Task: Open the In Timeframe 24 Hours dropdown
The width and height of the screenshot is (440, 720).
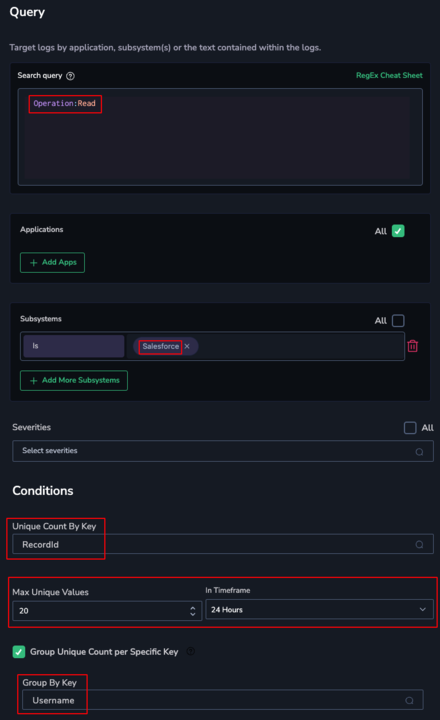Action: [x=319, y=610]
